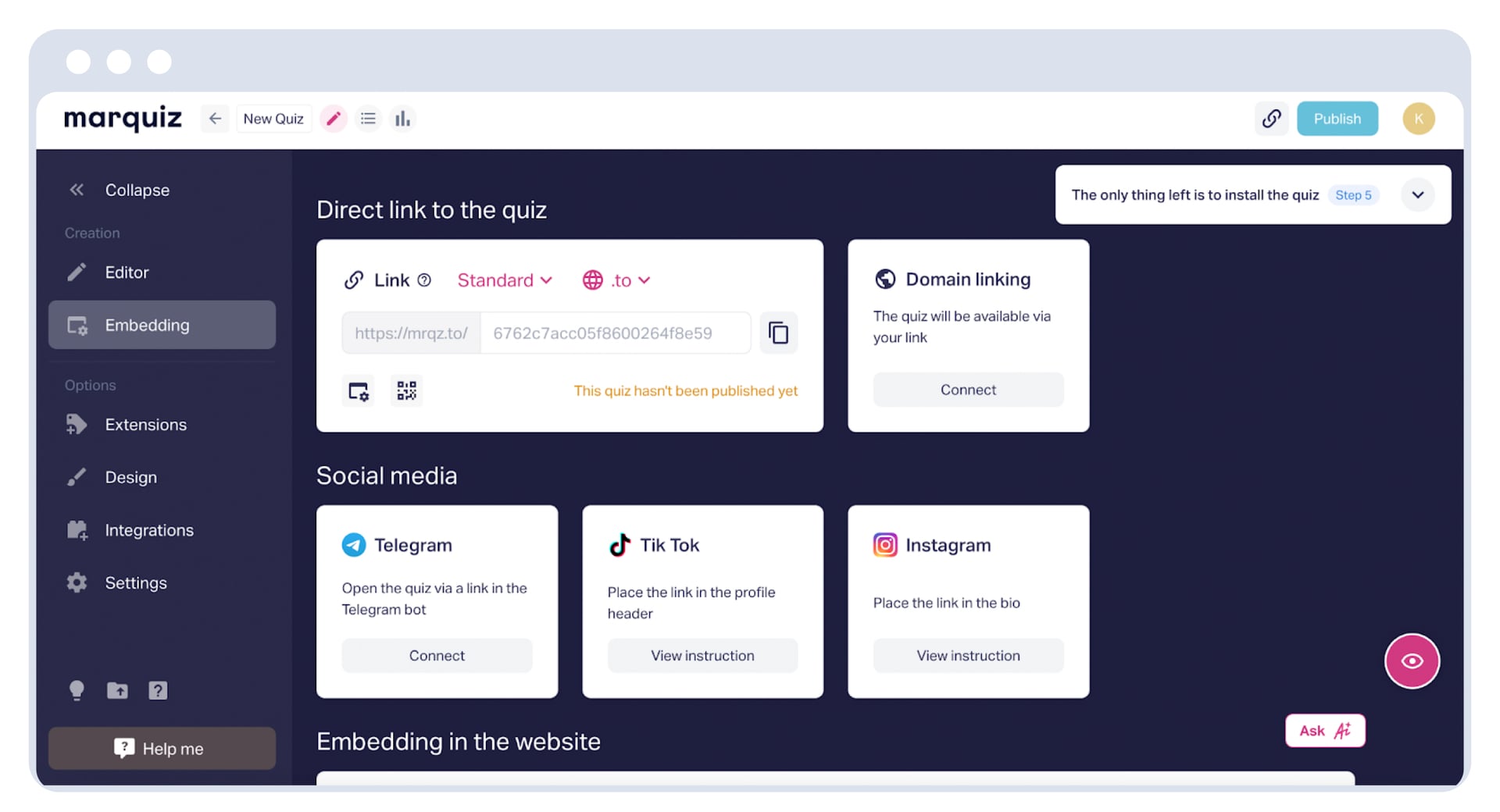Screen dimensions: 1500x812
Task: Click the "Direct link to the quiz" heading
Action: pos(431,210)
